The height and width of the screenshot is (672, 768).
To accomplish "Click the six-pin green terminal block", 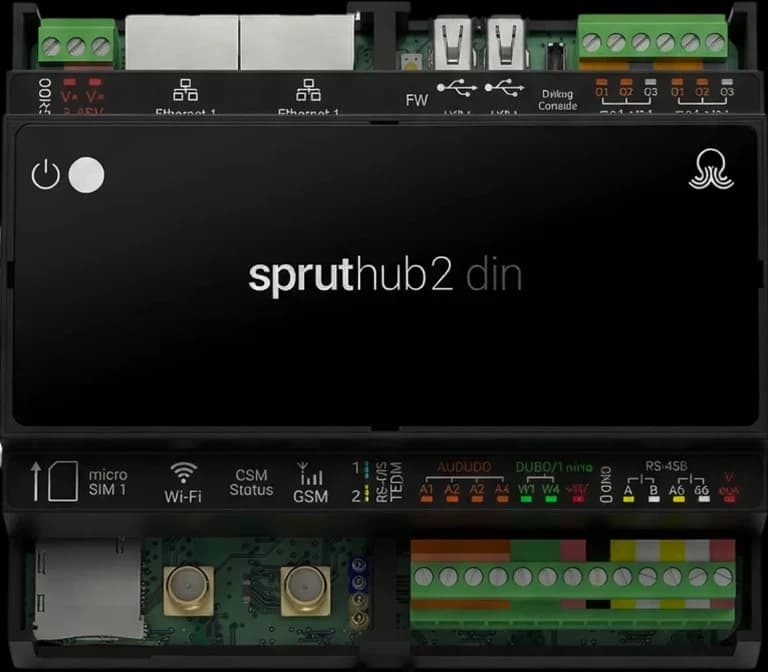I will pos(652,38).
